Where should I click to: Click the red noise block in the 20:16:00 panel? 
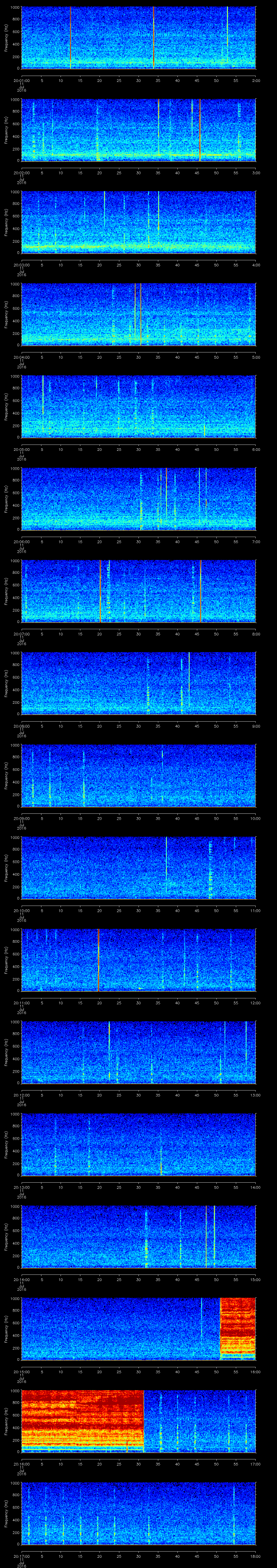83,1421
